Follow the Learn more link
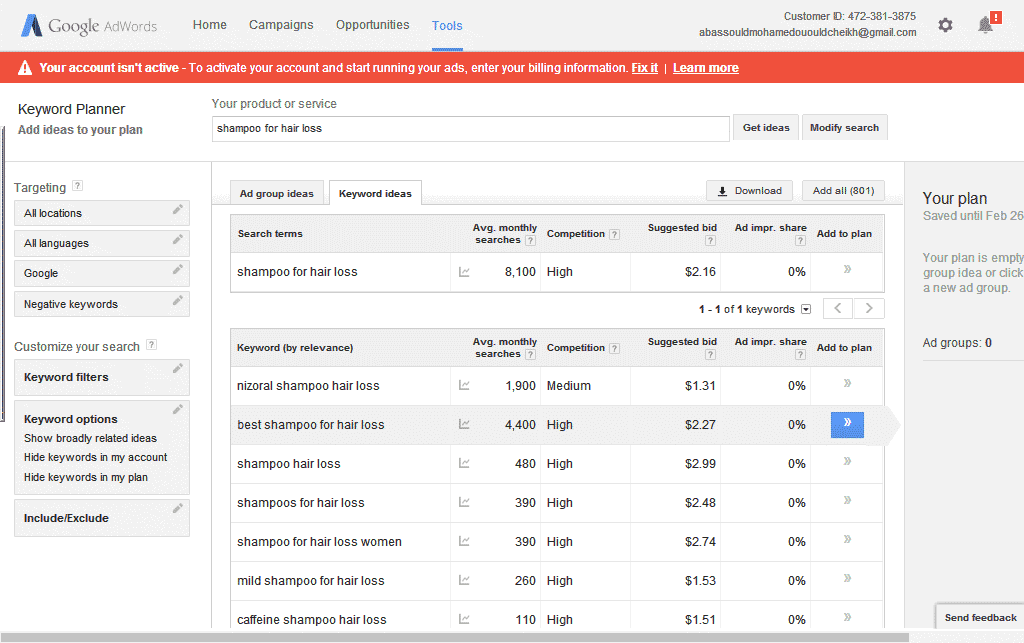 coord(706,68)
